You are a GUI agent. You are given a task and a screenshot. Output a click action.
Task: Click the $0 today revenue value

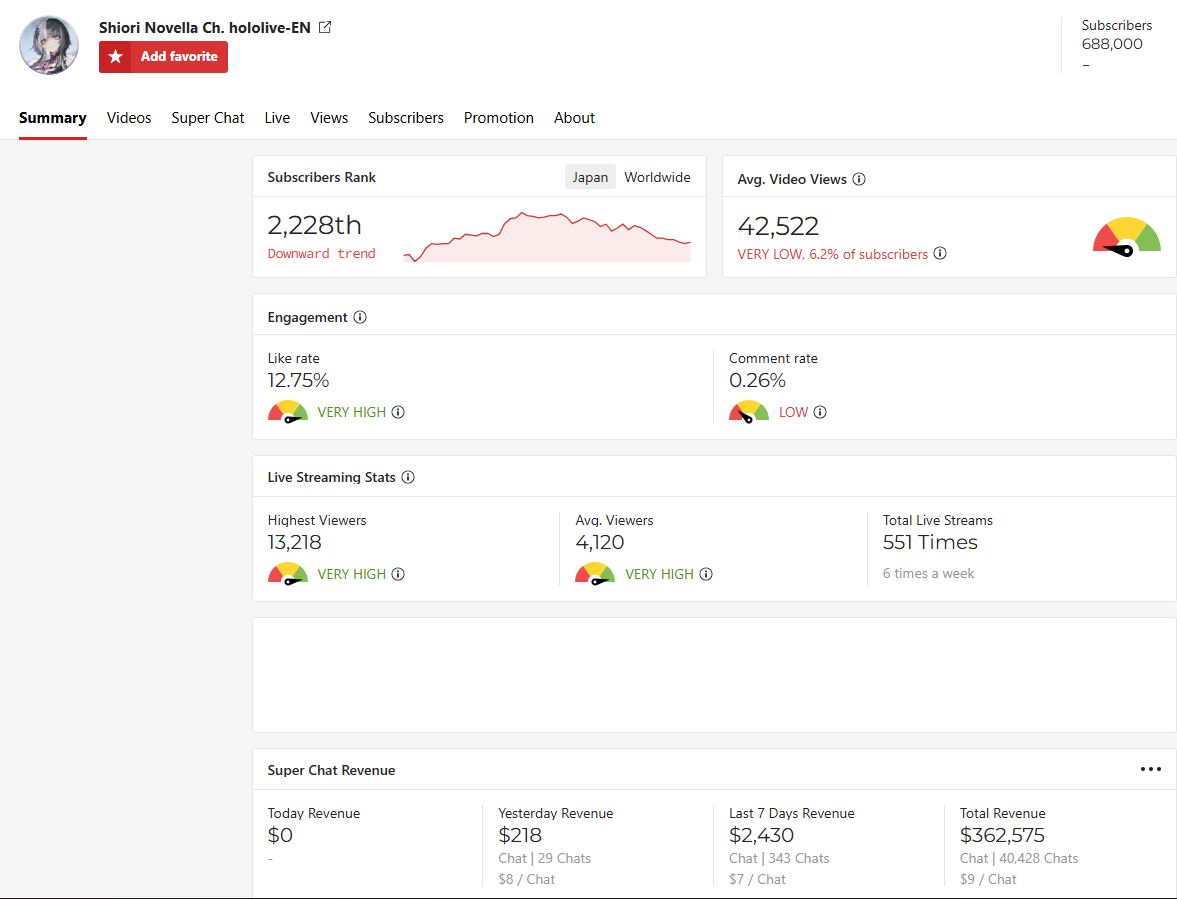pyautogui.click(x=280, y=835)
